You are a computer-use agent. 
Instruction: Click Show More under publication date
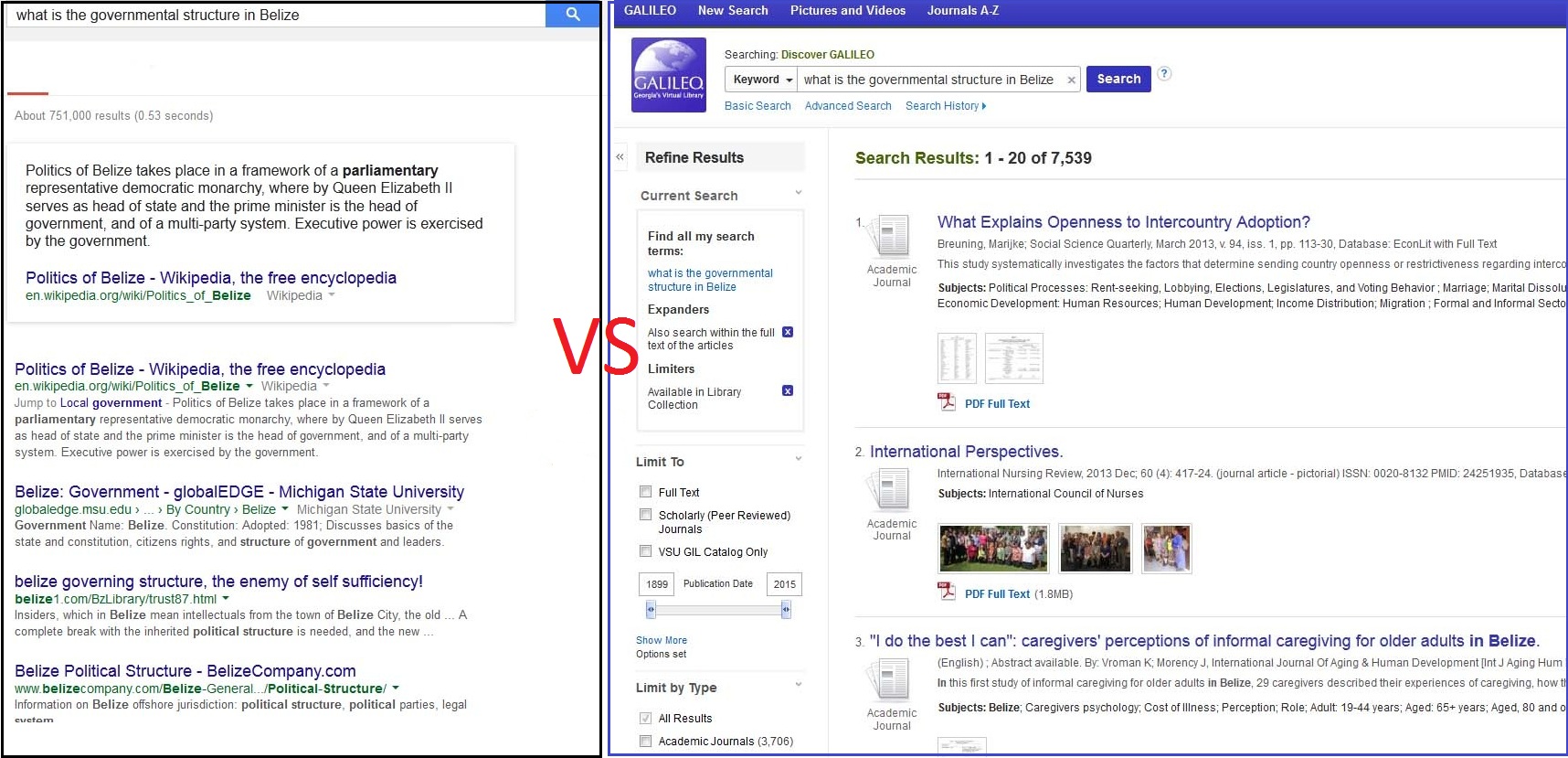click(662, 640)
